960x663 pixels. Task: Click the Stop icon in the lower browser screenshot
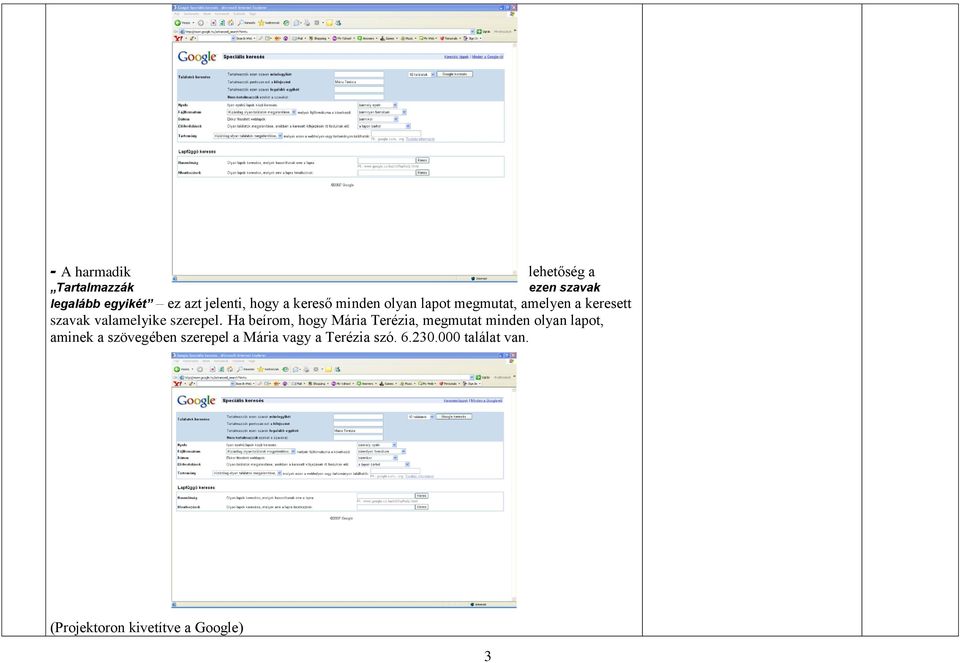(211, 369)
